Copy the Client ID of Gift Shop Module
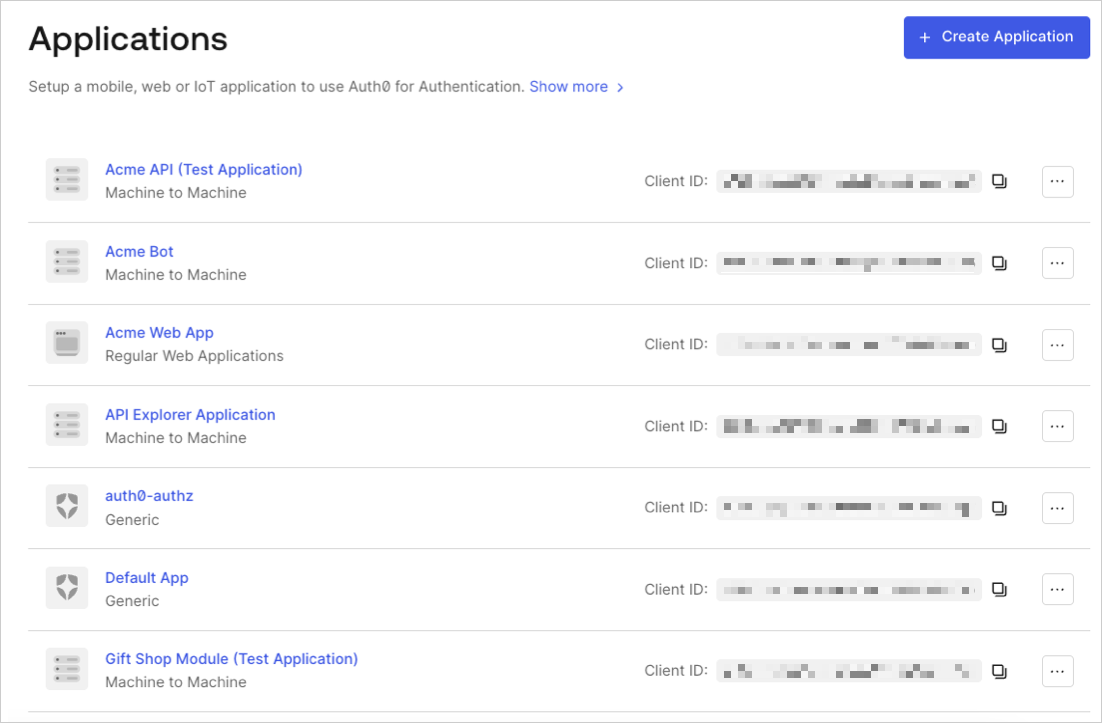 click(1001, 670)
